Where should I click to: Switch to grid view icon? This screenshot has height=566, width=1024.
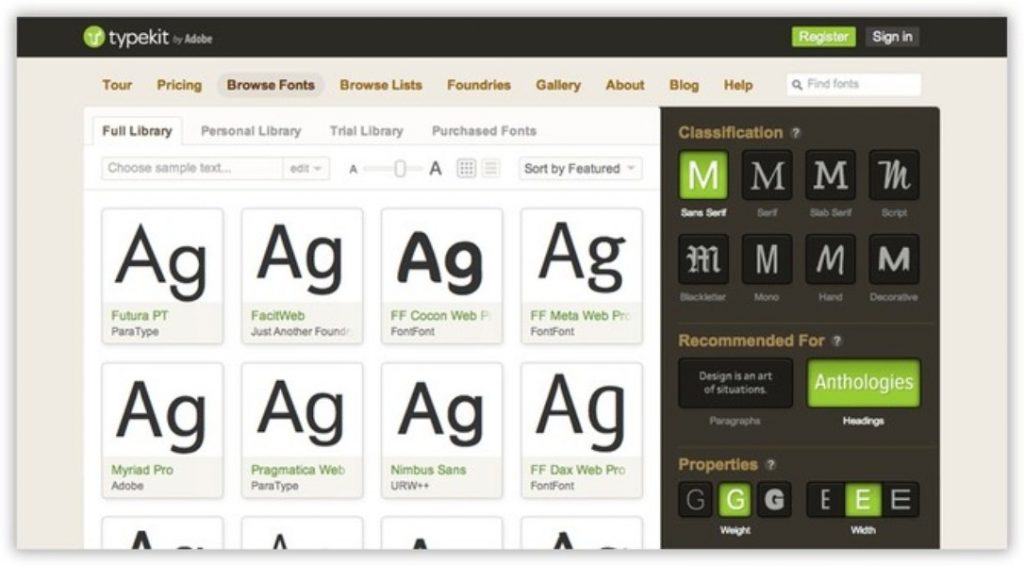[466, 168]
